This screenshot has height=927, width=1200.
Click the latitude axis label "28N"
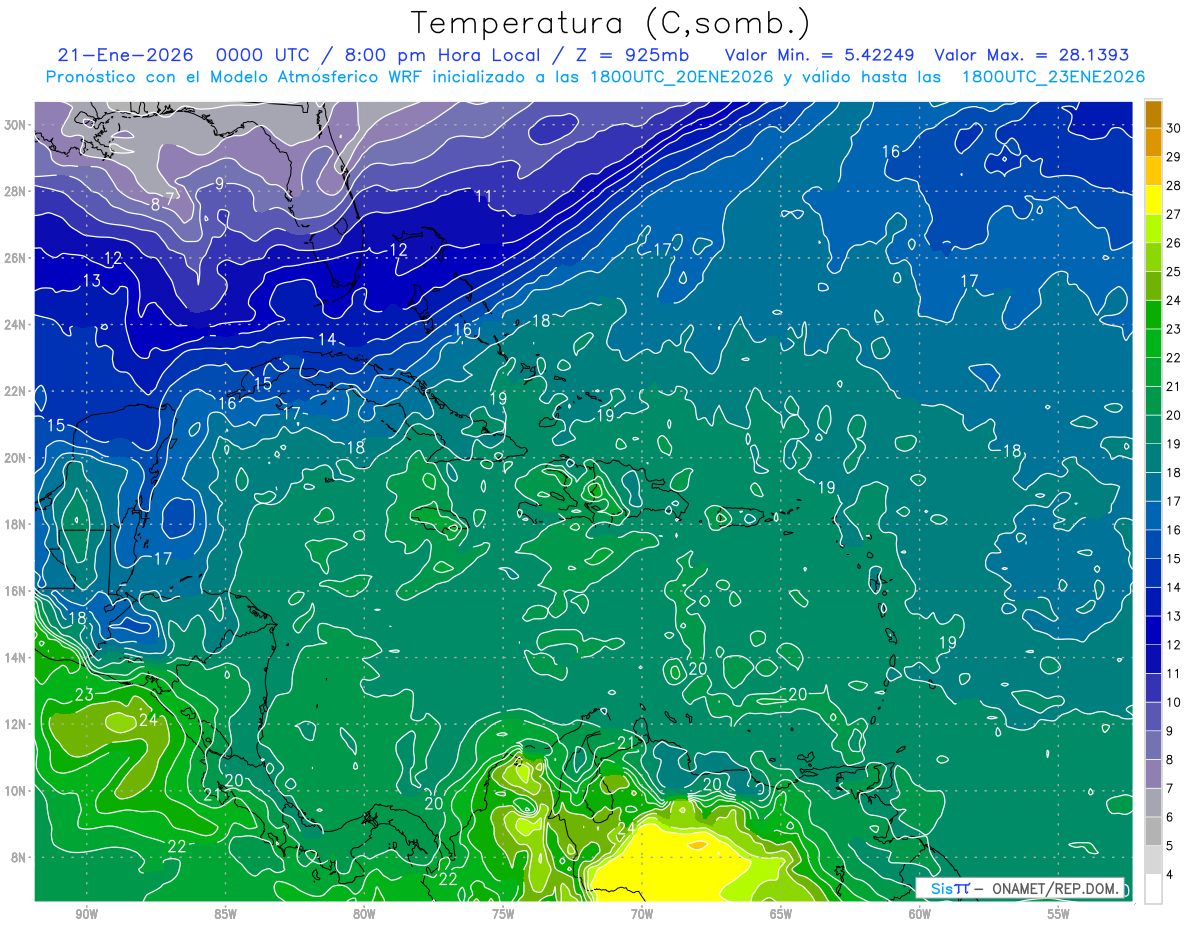tap(16, 191)
